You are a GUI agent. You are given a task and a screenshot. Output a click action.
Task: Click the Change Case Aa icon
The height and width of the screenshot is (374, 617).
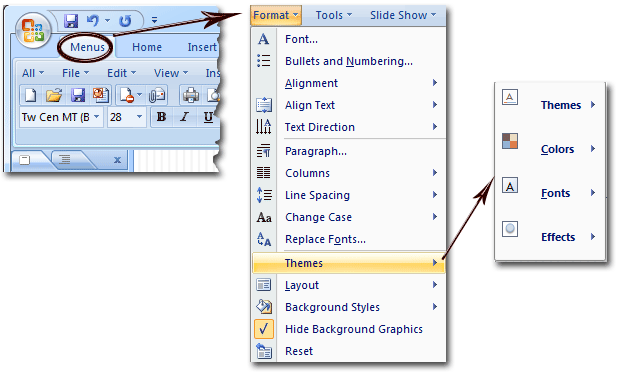click(264, 217)
